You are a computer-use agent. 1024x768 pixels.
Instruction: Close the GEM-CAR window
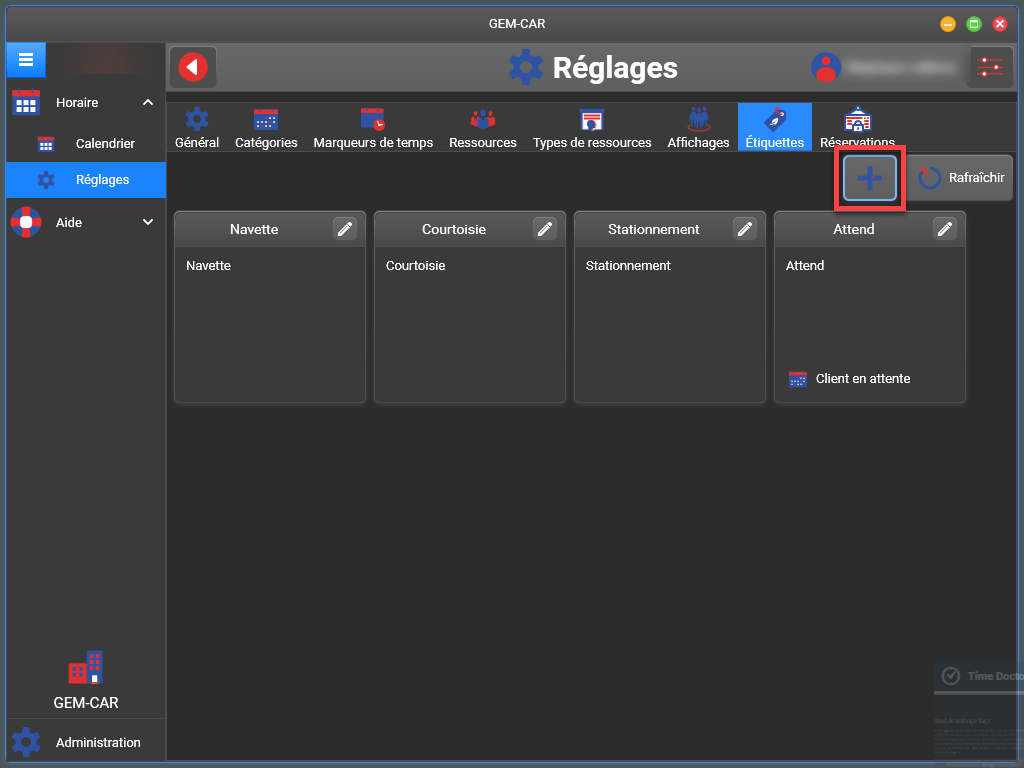1000,24
